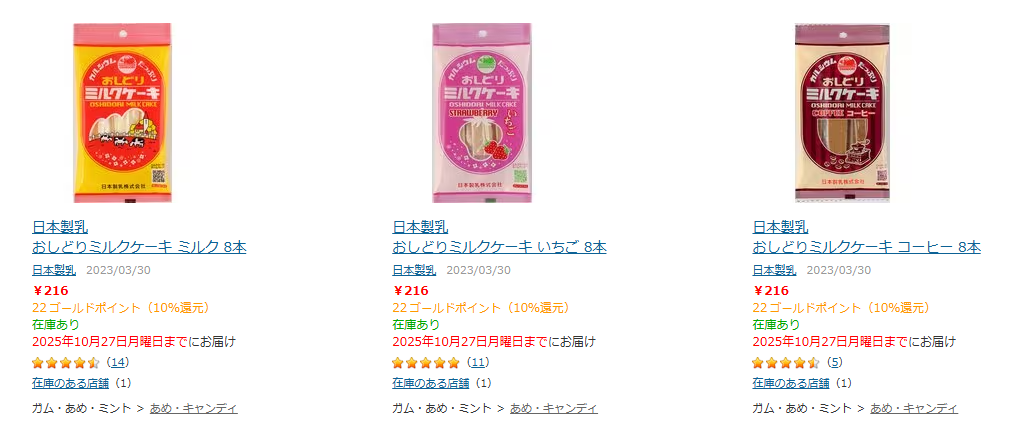Open the Coffee flavor product image
The height and width of the screenshot is (434, 1015).
point(843,113)
